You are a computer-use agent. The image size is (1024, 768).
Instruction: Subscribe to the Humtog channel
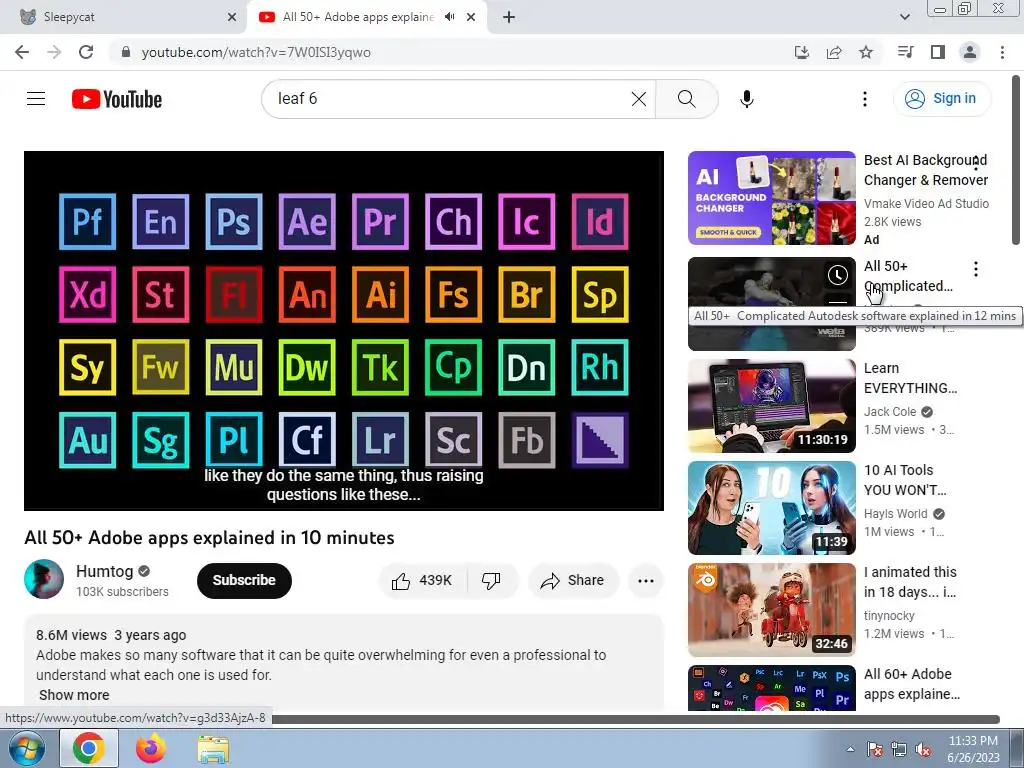[x=244, y=581]
